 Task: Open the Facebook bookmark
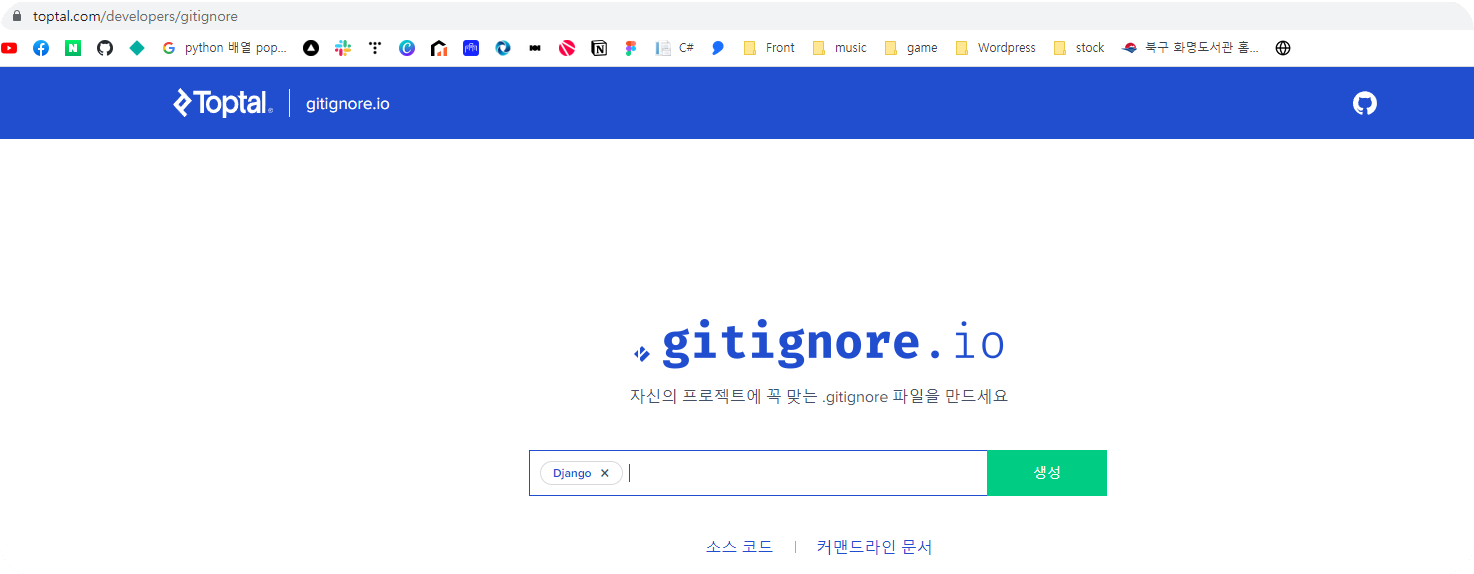41,48
